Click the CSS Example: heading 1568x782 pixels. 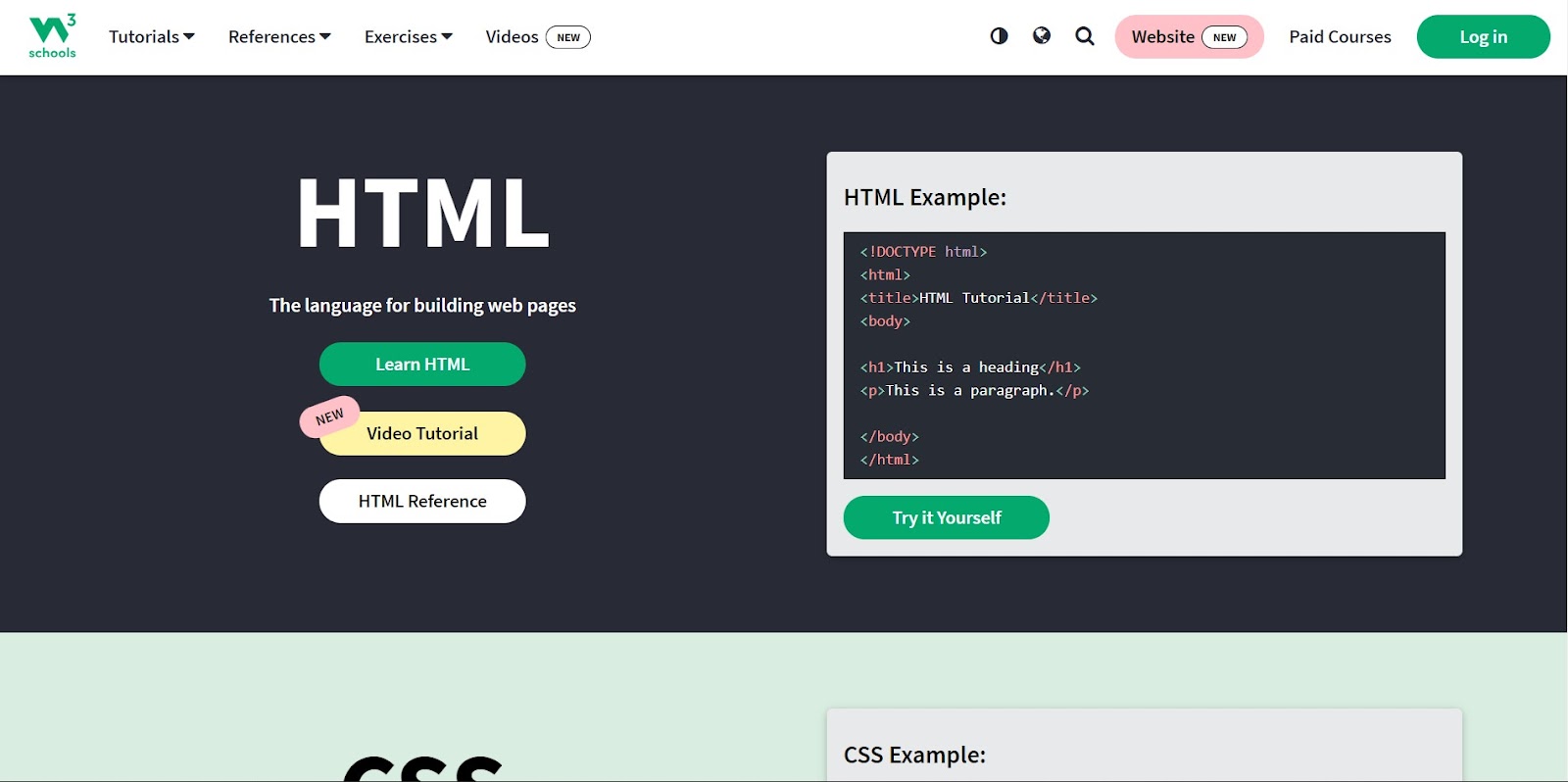coord(914,755)
